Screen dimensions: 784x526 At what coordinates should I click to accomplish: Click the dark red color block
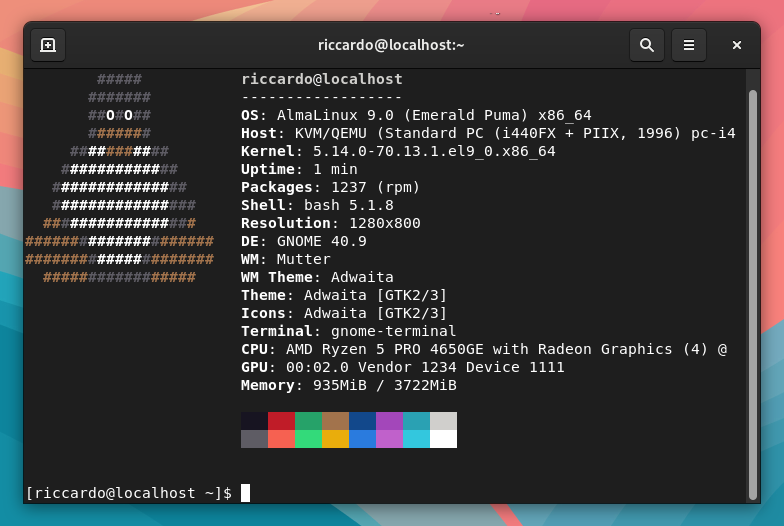tap(282, 421)
